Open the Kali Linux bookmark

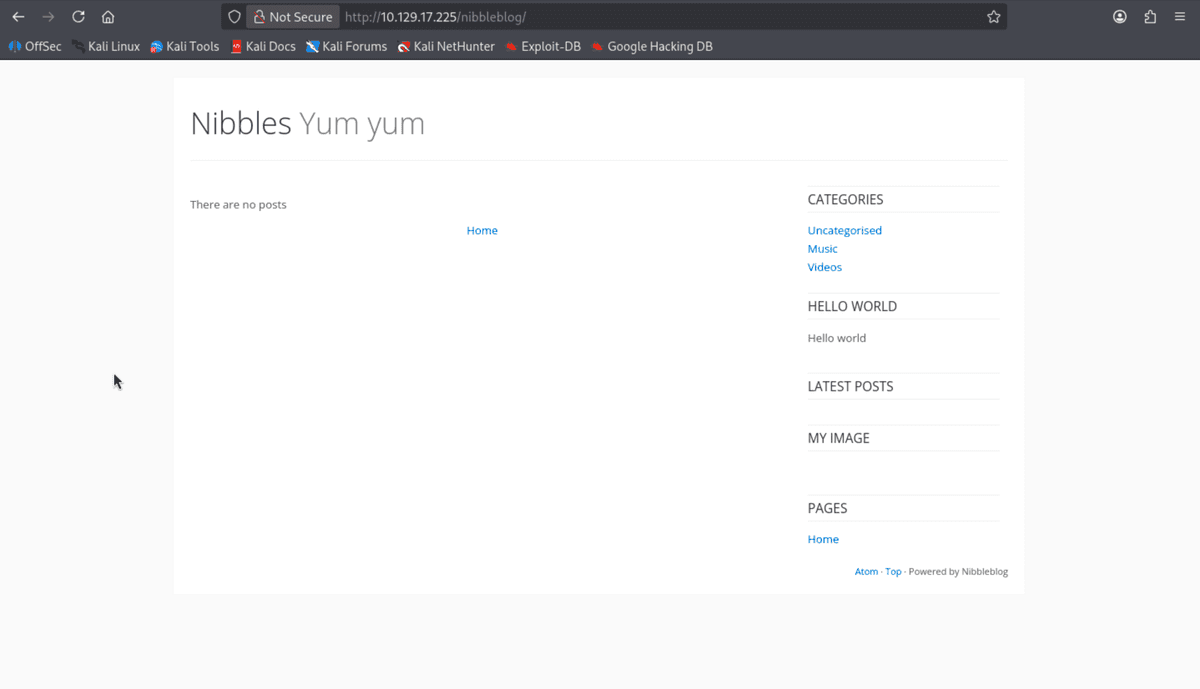(106, 46)
